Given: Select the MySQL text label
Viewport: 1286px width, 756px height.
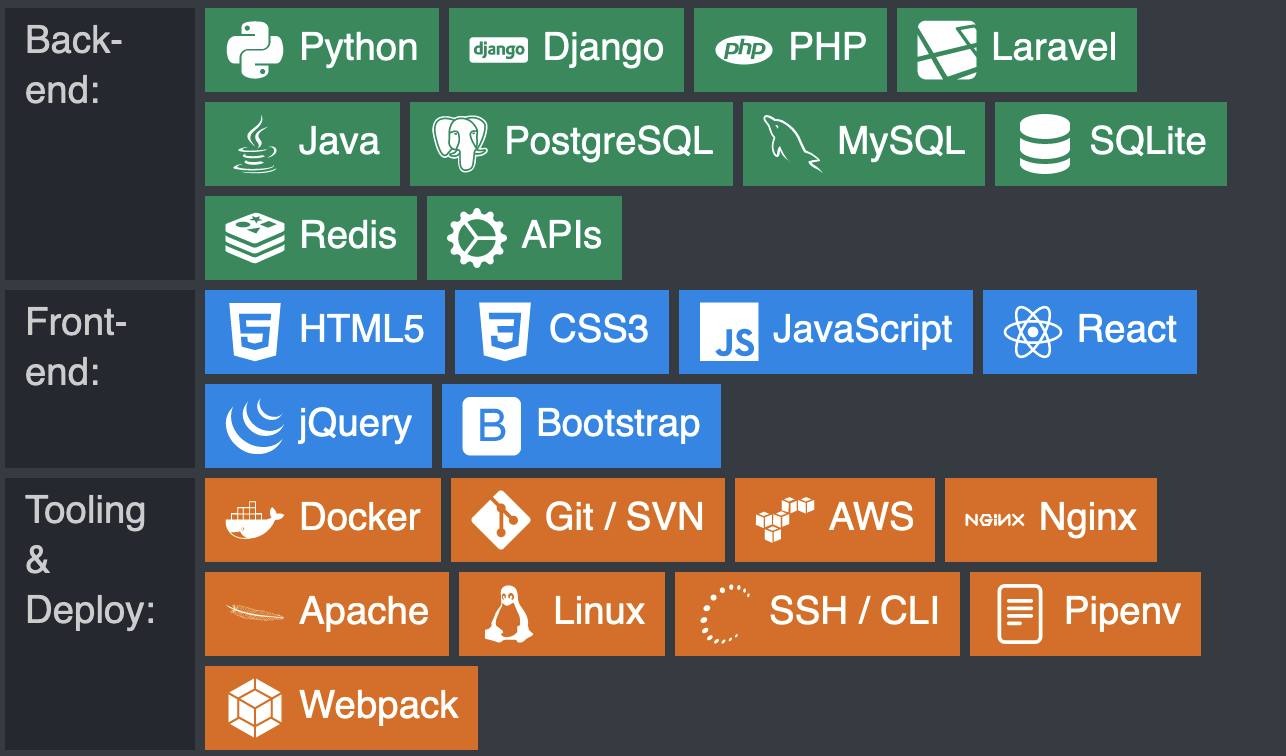Looking at the screenshot, I should (901, 142).
